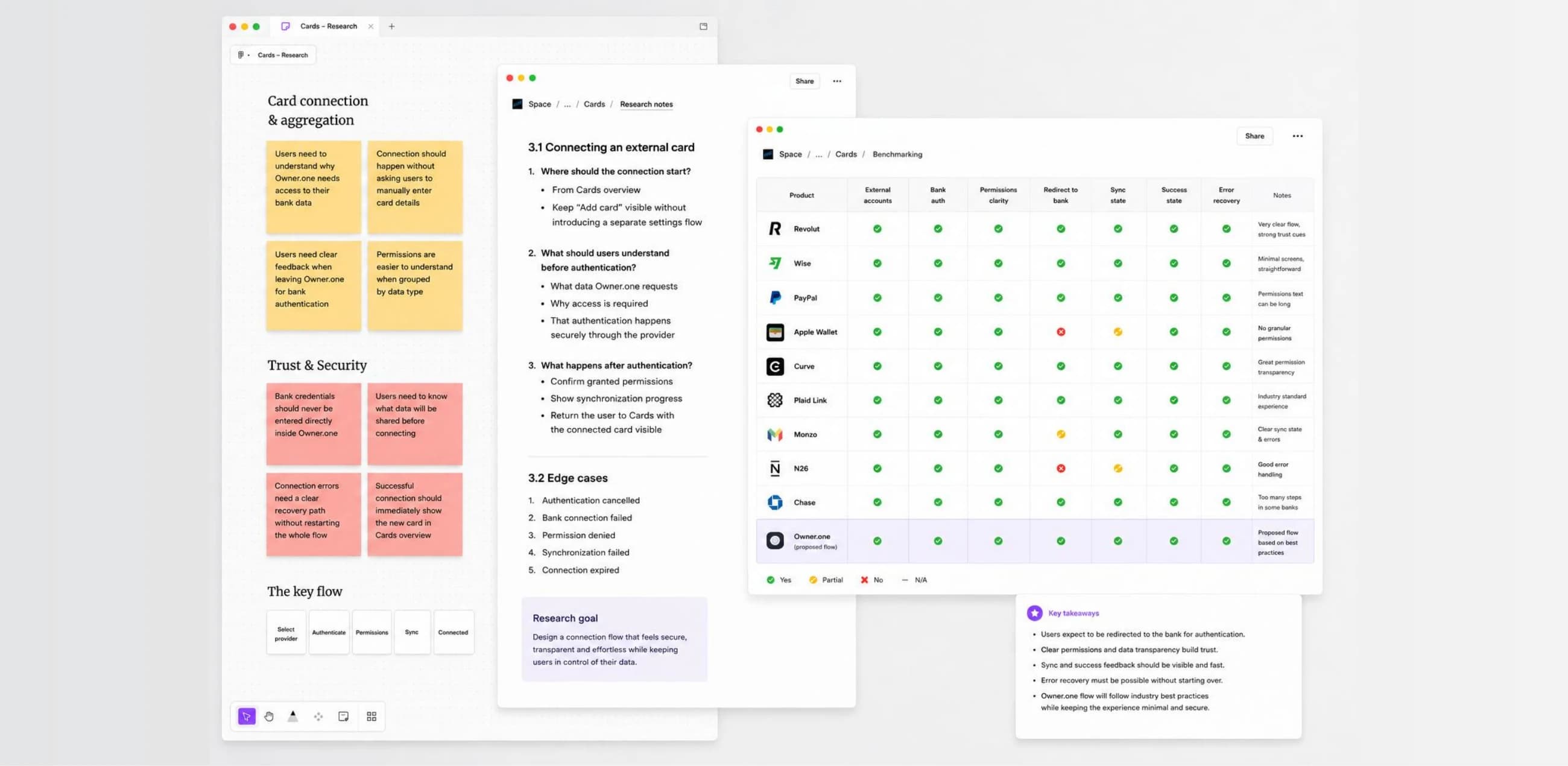Click Share in Research notes window

[x=804, y=81]
